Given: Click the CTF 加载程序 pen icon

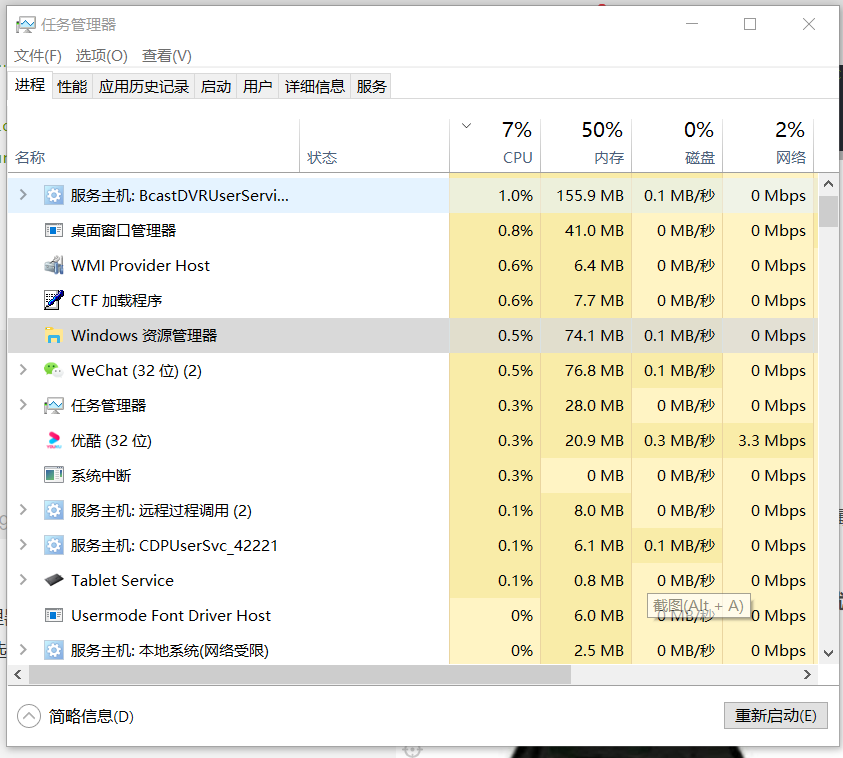Looking at the screenshot, I should pos(53,300).
